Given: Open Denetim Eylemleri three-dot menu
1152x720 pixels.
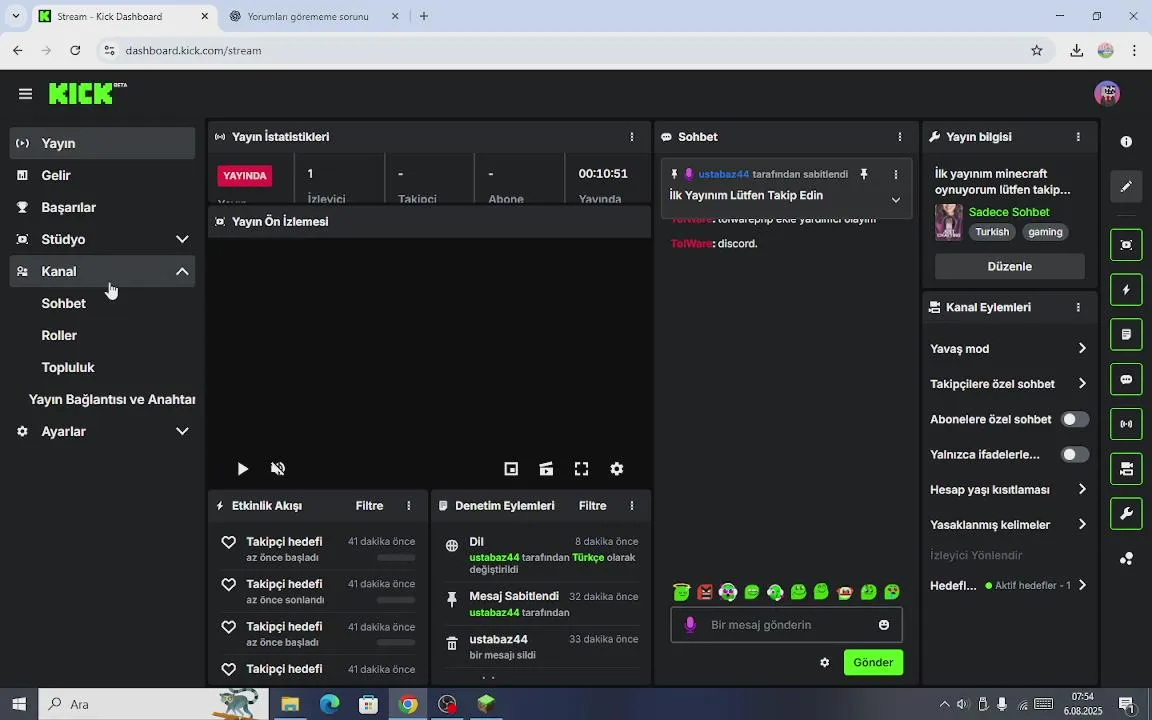Looking at the screenshot, I should [632, 505].
